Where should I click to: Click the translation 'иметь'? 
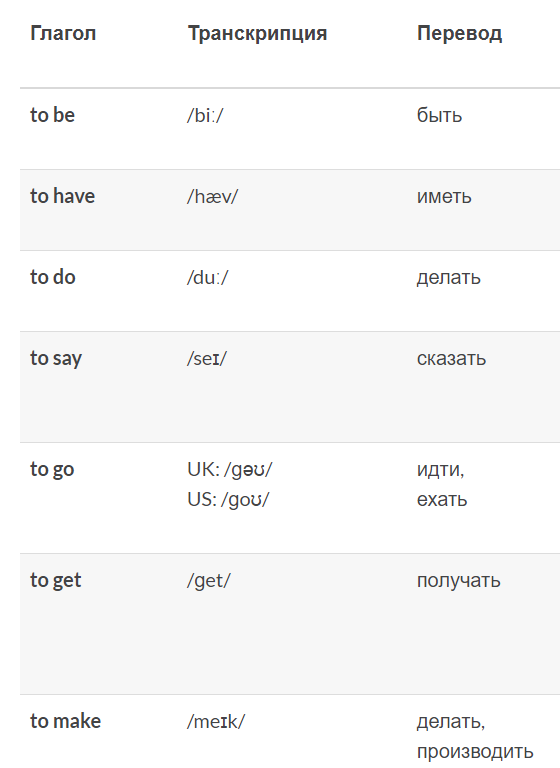(444, 197)
